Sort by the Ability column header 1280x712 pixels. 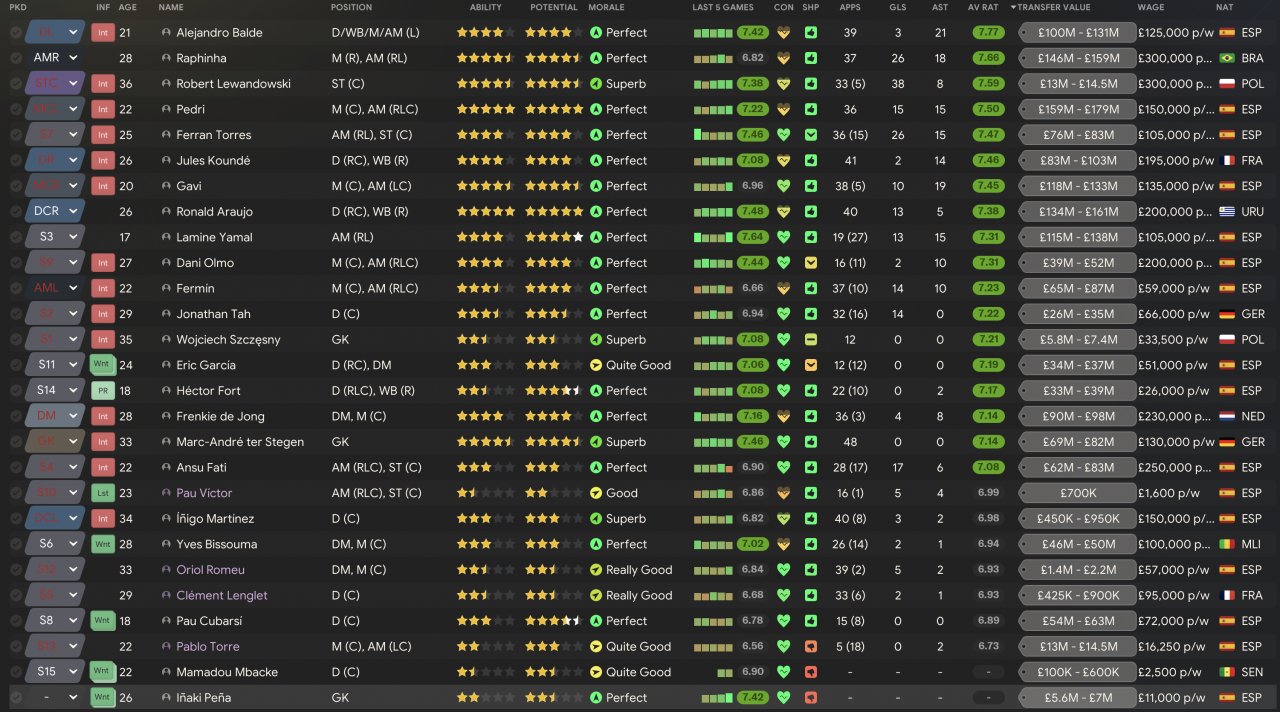486,7
